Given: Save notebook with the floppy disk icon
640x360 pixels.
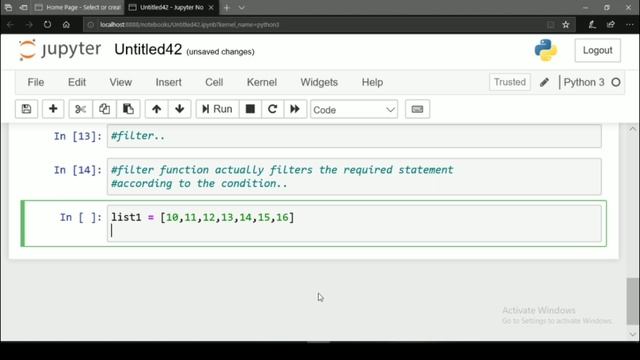Looking at the screenshot, I should point(27,109).
